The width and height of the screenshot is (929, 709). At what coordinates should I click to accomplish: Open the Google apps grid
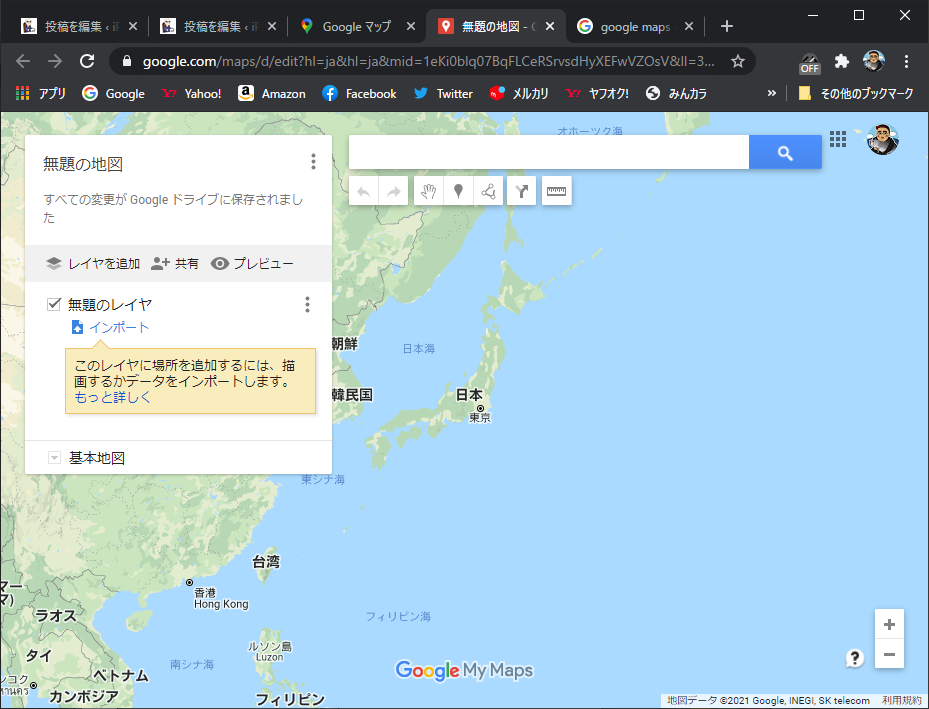pyautogui.click(x=838, y=139)
